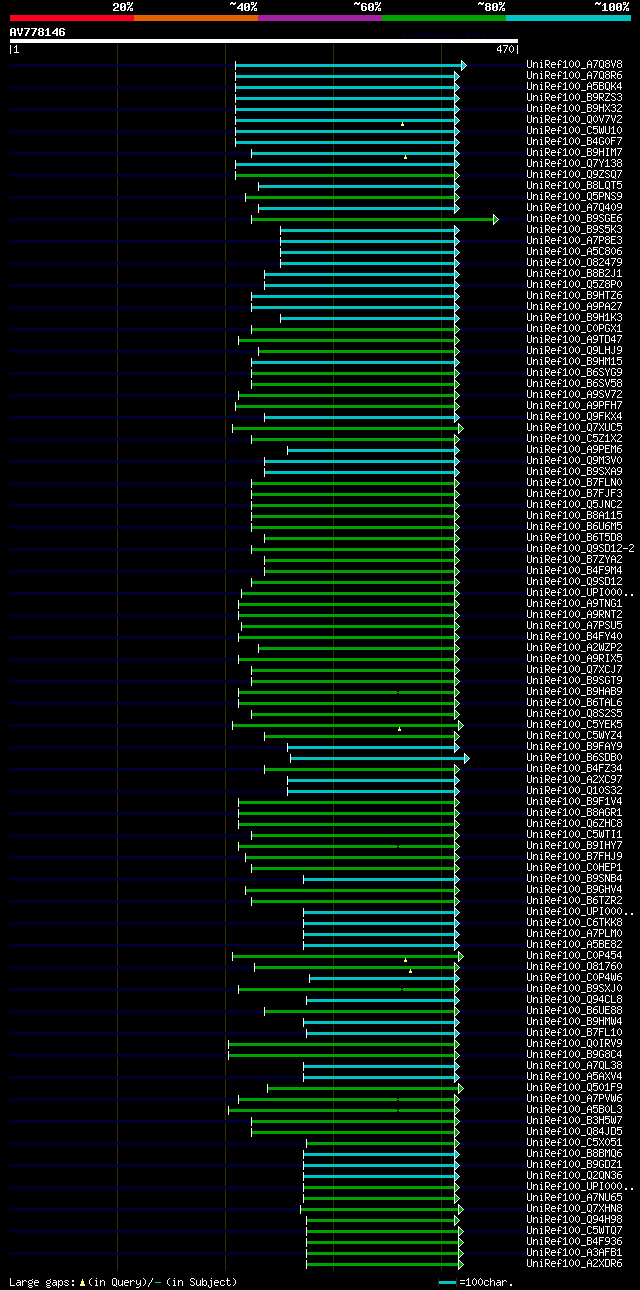Select label UniRef100_A9PA27

tap(574, 307)
